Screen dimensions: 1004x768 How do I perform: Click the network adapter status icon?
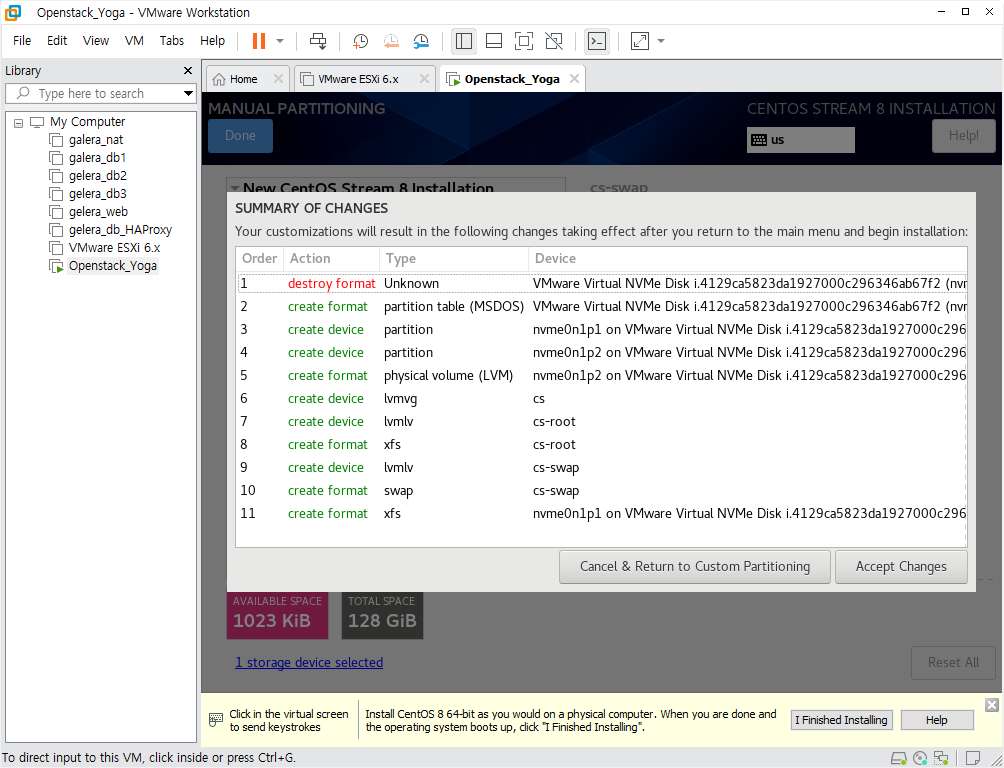[x=941, y=758]
